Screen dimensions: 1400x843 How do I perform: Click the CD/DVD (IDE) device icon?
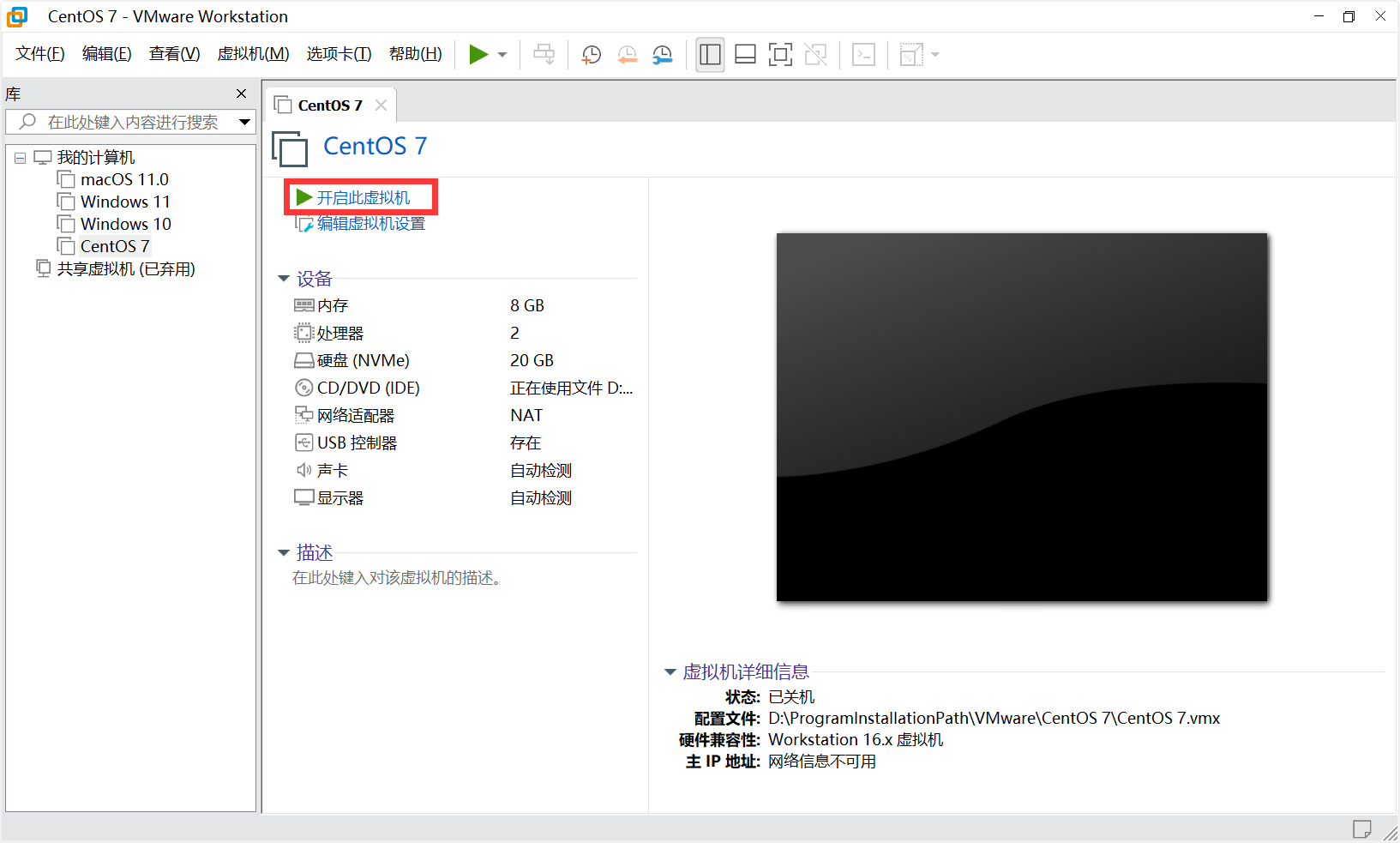tap(304, 388)
